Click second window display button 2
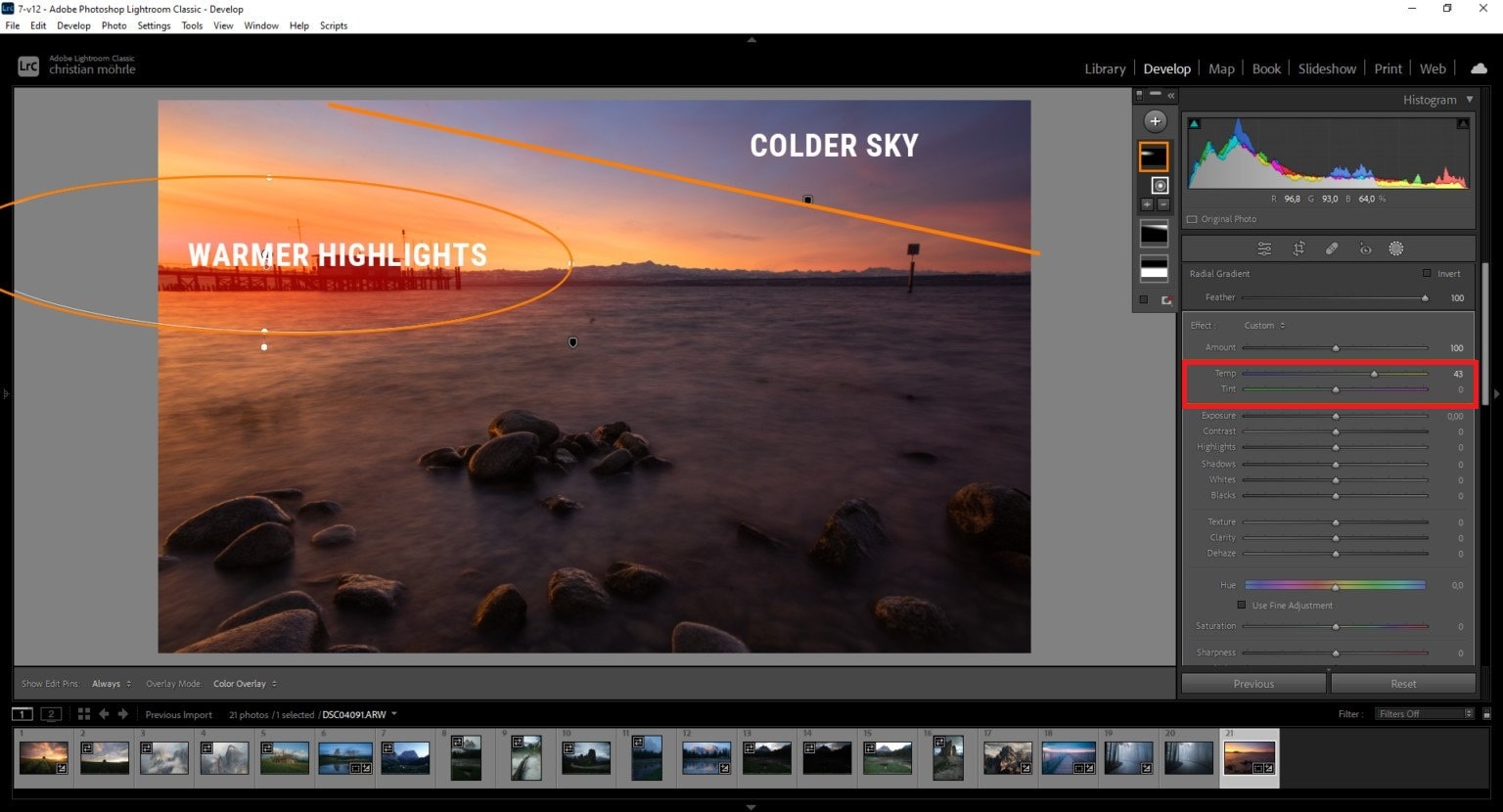Screen dimensions: 1503x812 (x=52, y=714)
